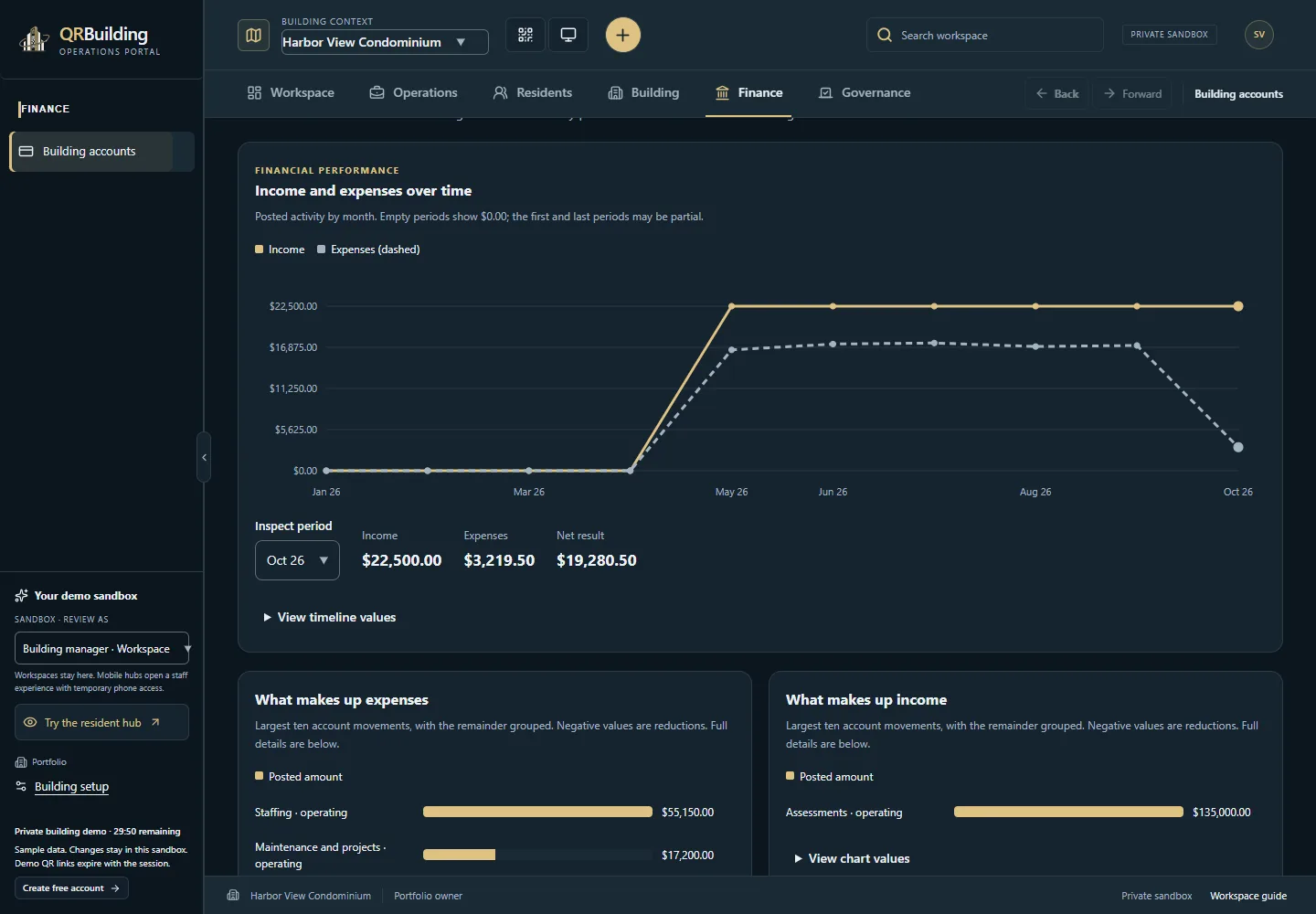This screenshot has height=914, width=1316.
Task: Expand View timeline values
Action: tap(330, 618)
